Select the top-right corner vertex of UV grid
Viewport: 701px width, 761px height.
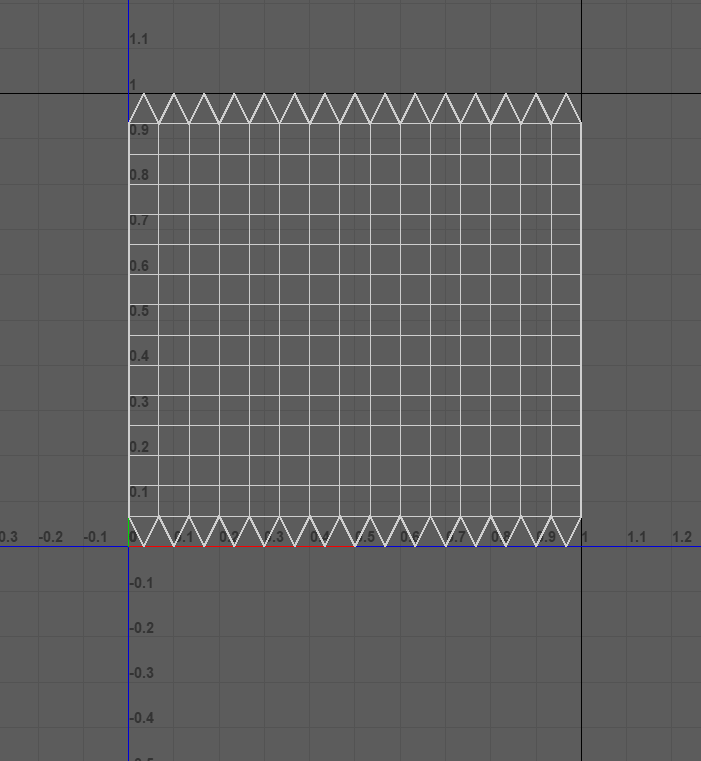[x=582, y=124]
